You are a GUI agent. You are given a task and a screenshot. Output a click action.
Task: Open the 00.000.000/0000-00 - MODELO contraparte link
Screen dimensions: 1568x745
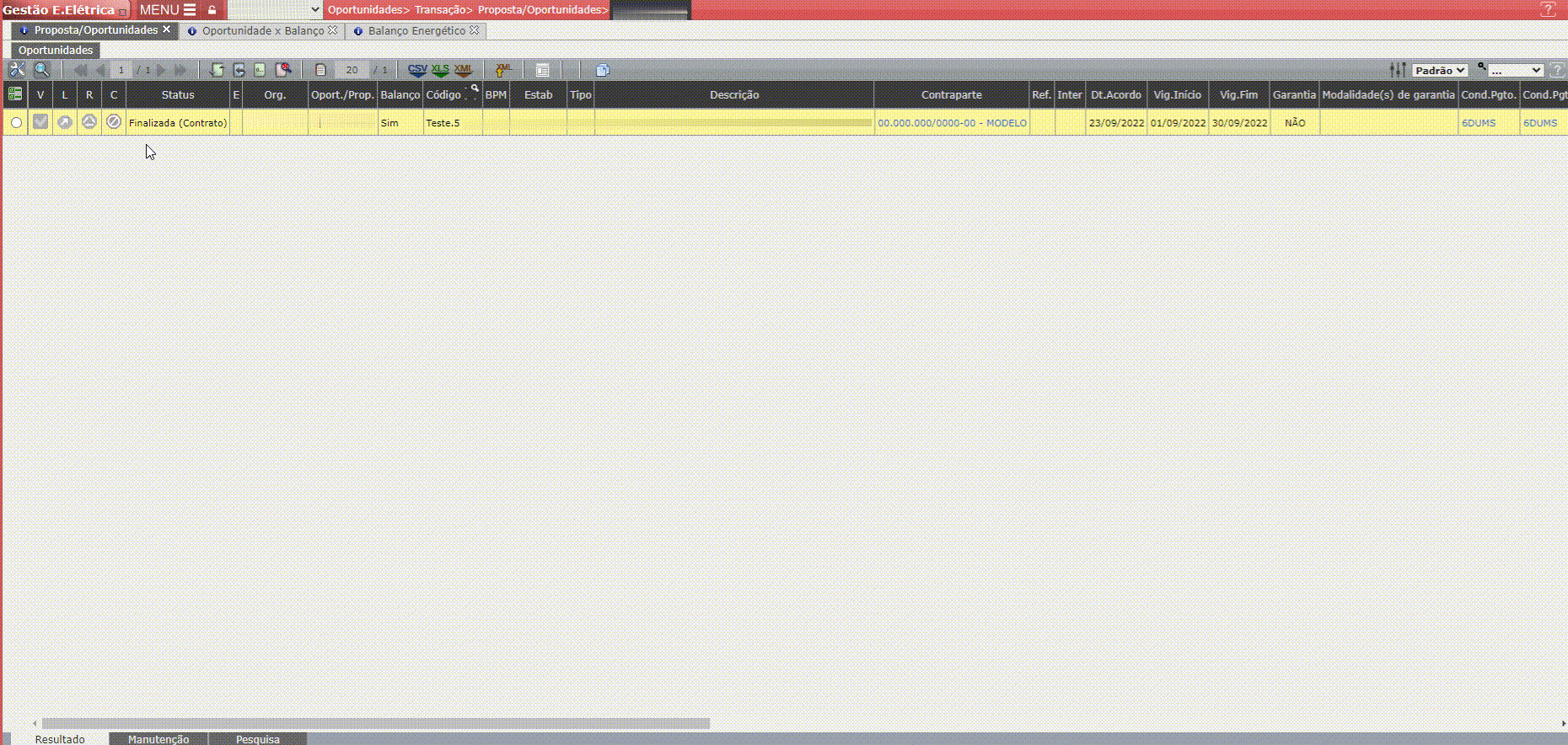click(x=952, y=123)
